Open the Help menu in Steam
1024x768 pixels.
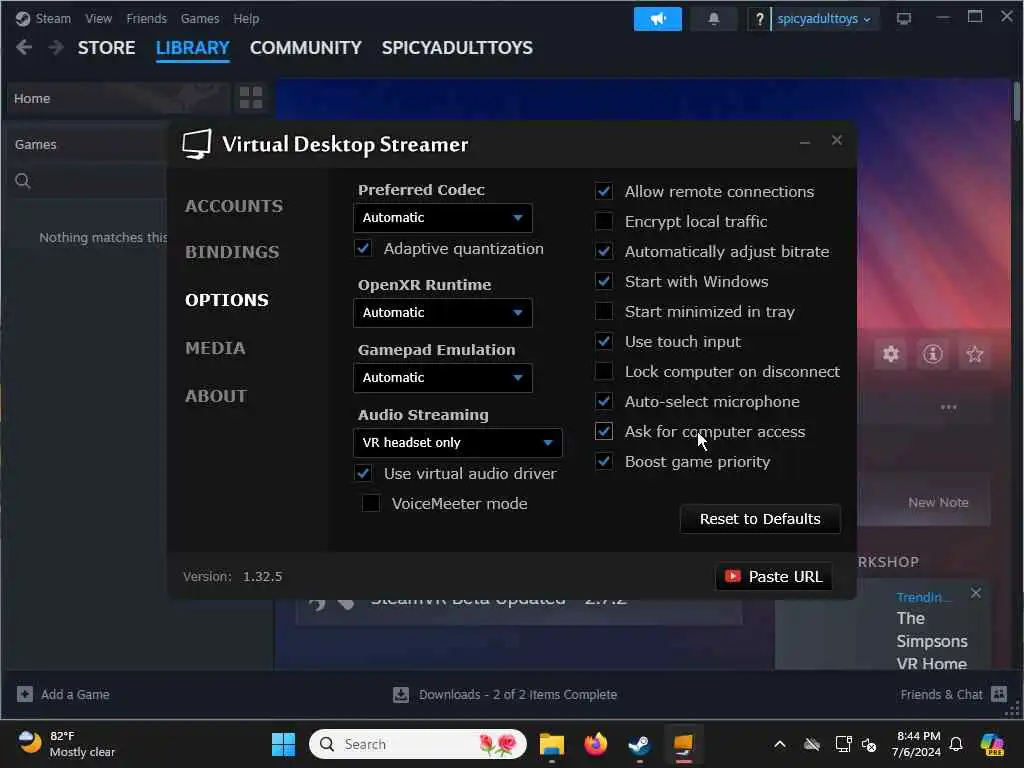[x=246, y=18]
